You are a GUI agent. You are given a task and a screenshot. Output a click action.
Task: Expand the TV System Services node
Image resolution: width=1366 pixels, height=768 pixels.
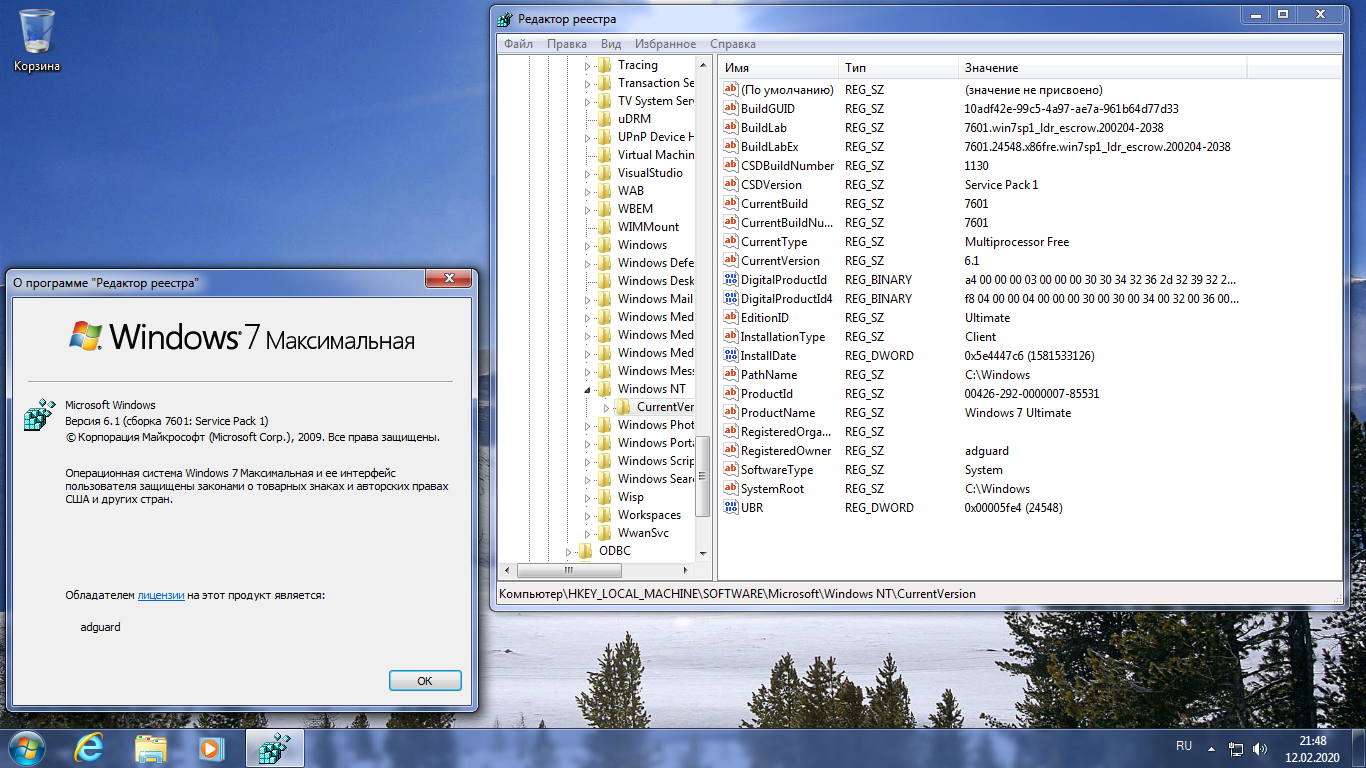(x=588, y=101)
